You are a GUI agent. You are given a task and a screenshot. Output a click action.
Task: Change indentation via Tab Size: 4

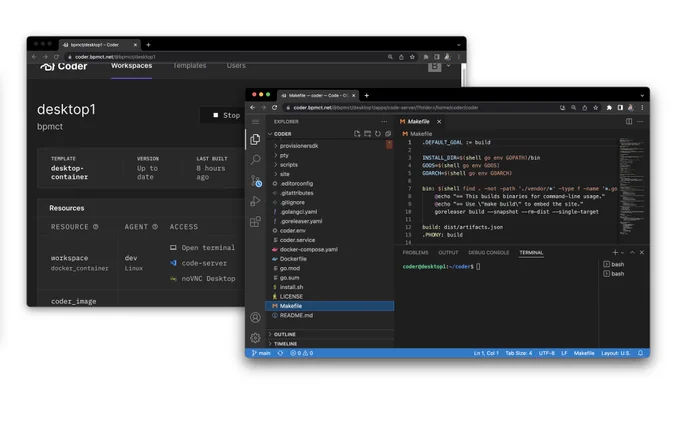519,353
